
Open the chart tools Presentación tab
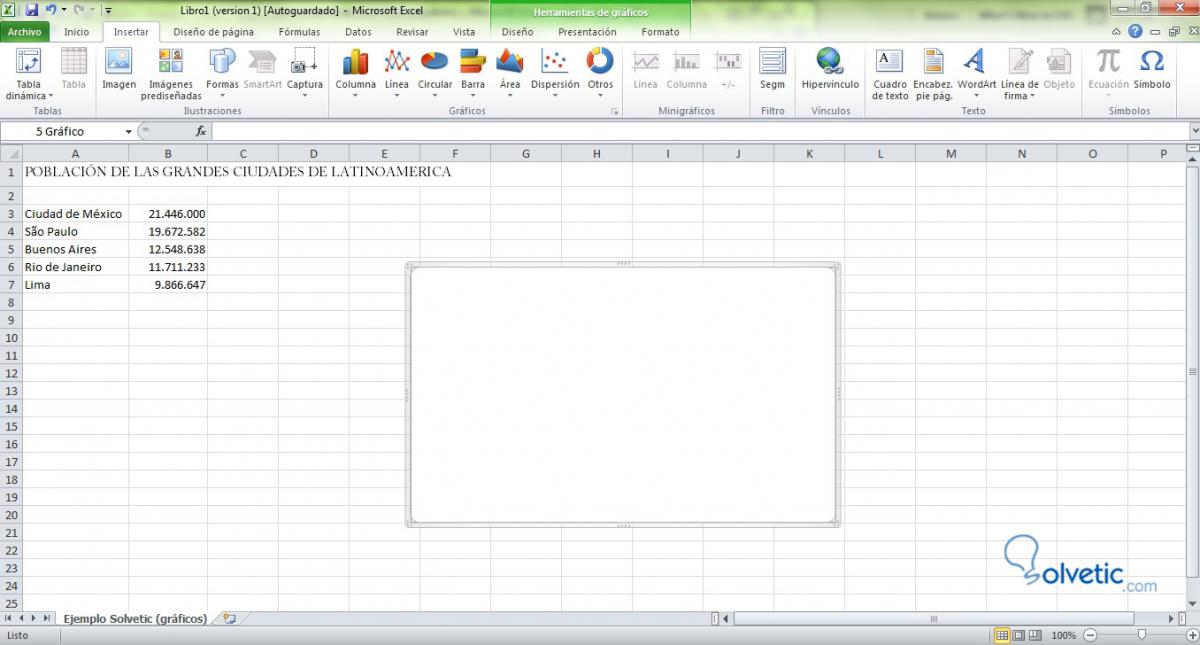tap(587, 32)
